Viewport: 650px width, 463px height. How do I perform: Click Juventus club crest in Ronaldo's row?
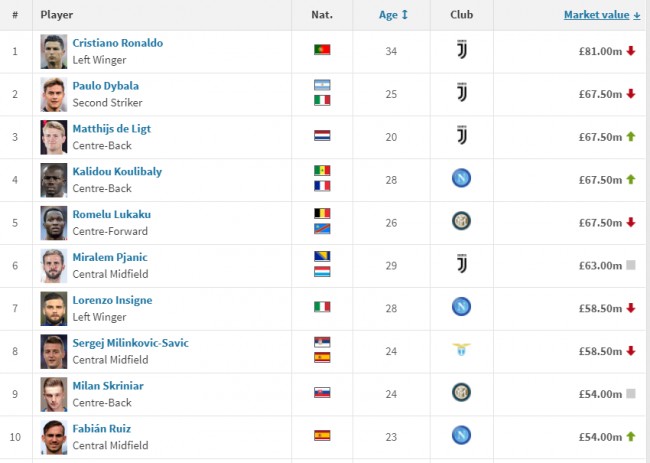pyautogui.click(x=461, y=50)
